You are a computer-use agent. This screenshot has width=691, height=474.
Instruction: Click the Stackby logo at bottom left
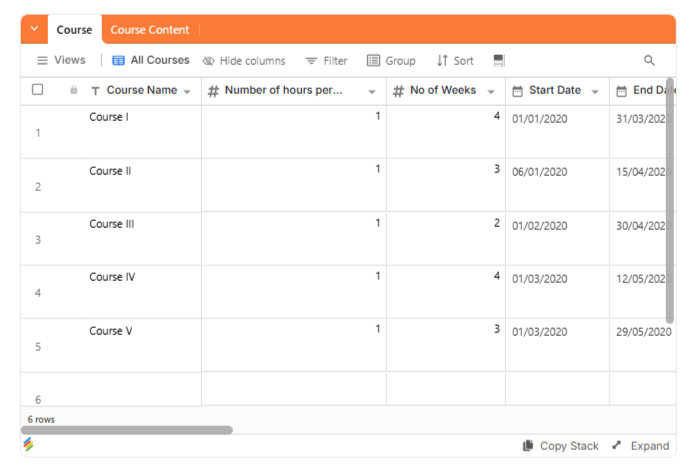[28, 444]
